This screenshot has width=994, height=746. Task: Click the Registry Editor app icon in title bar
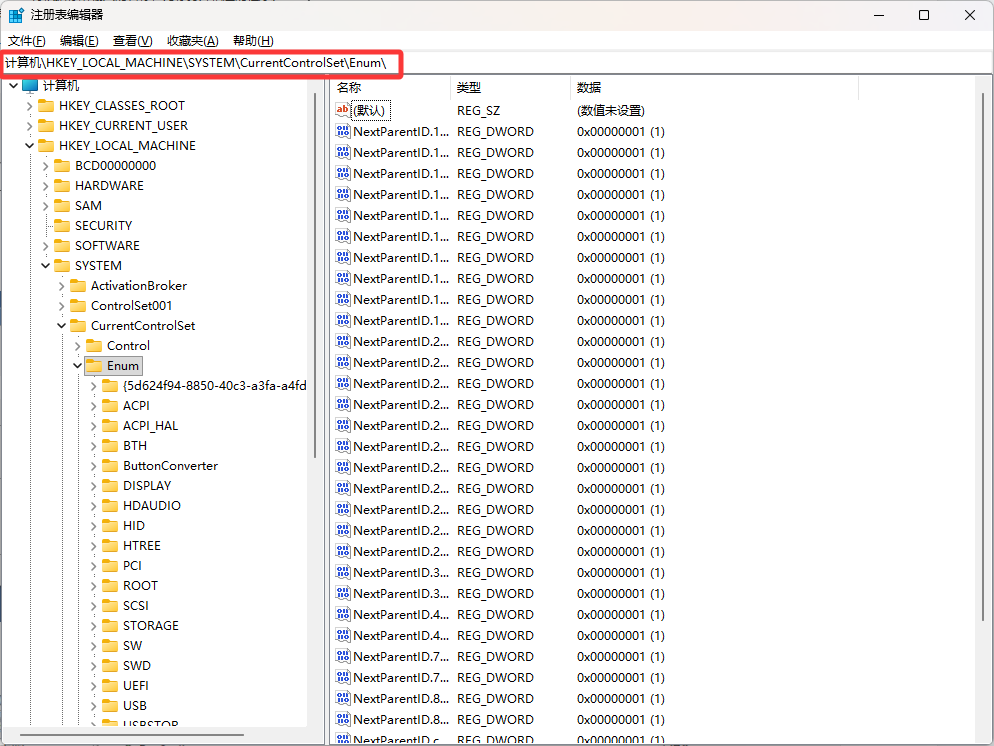[x=17, y=15]
